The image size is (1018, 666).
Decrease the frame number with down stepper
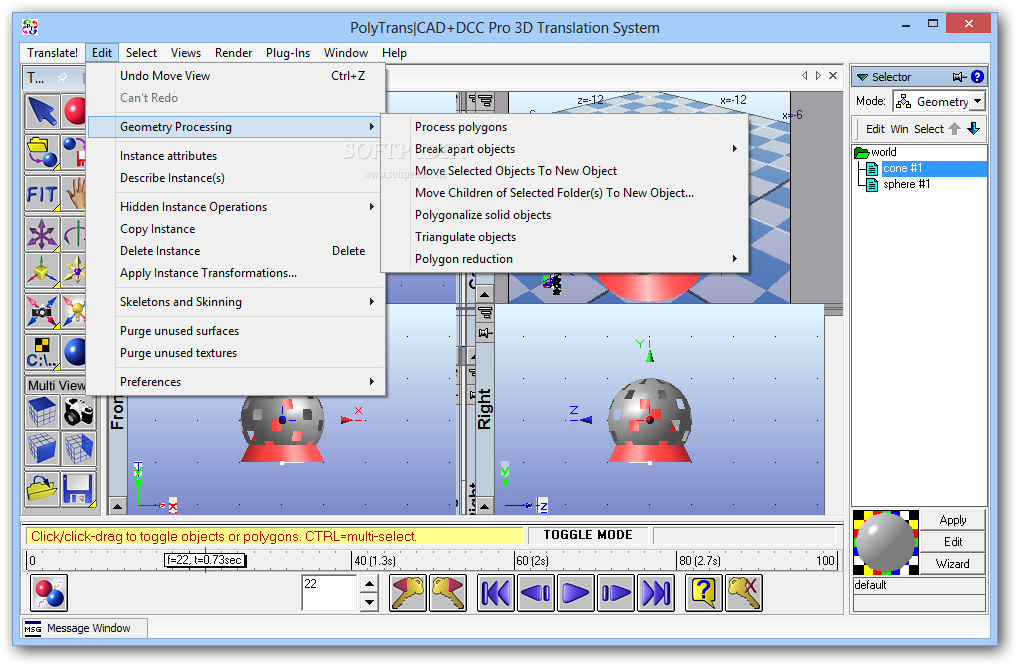click(x=369, y=602)
